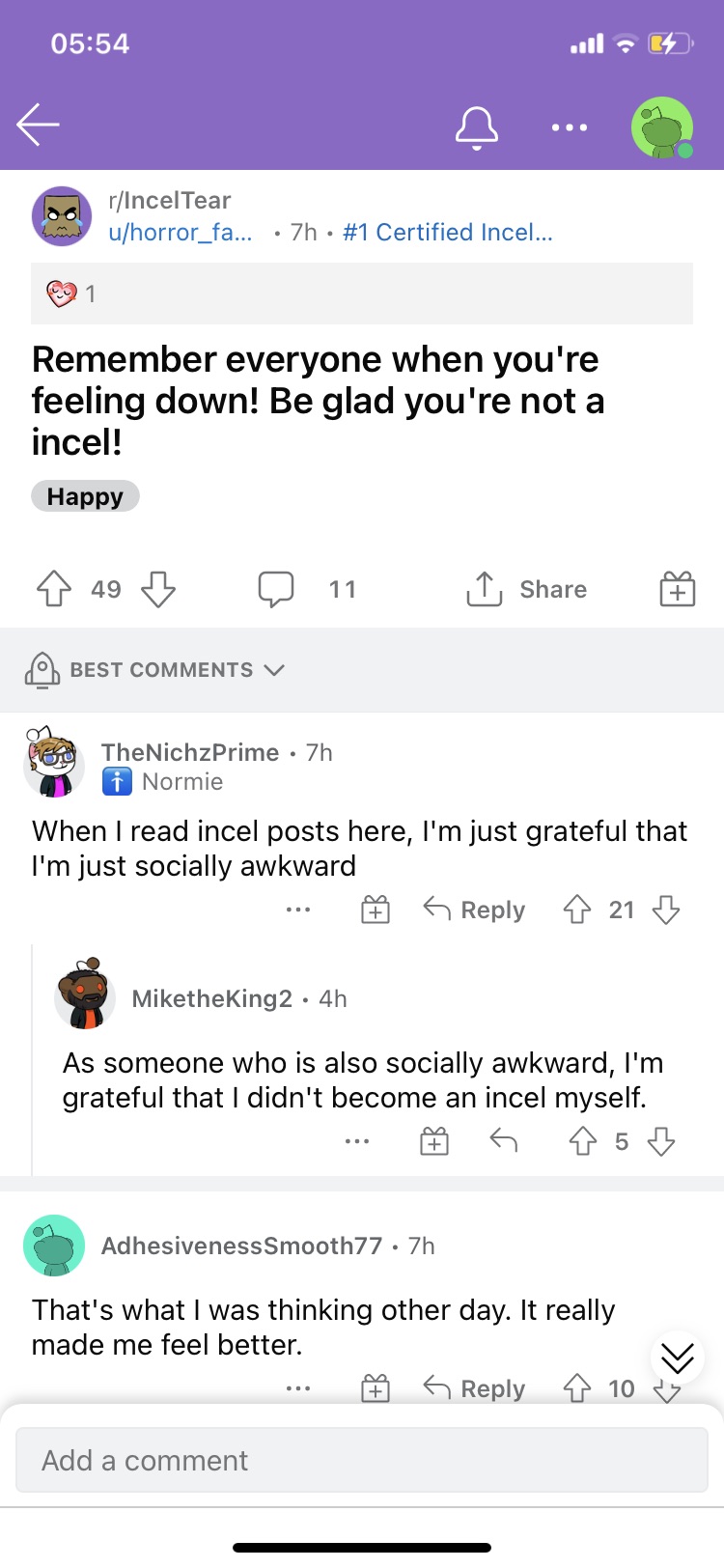Downvote the main post

pos(158,589)
